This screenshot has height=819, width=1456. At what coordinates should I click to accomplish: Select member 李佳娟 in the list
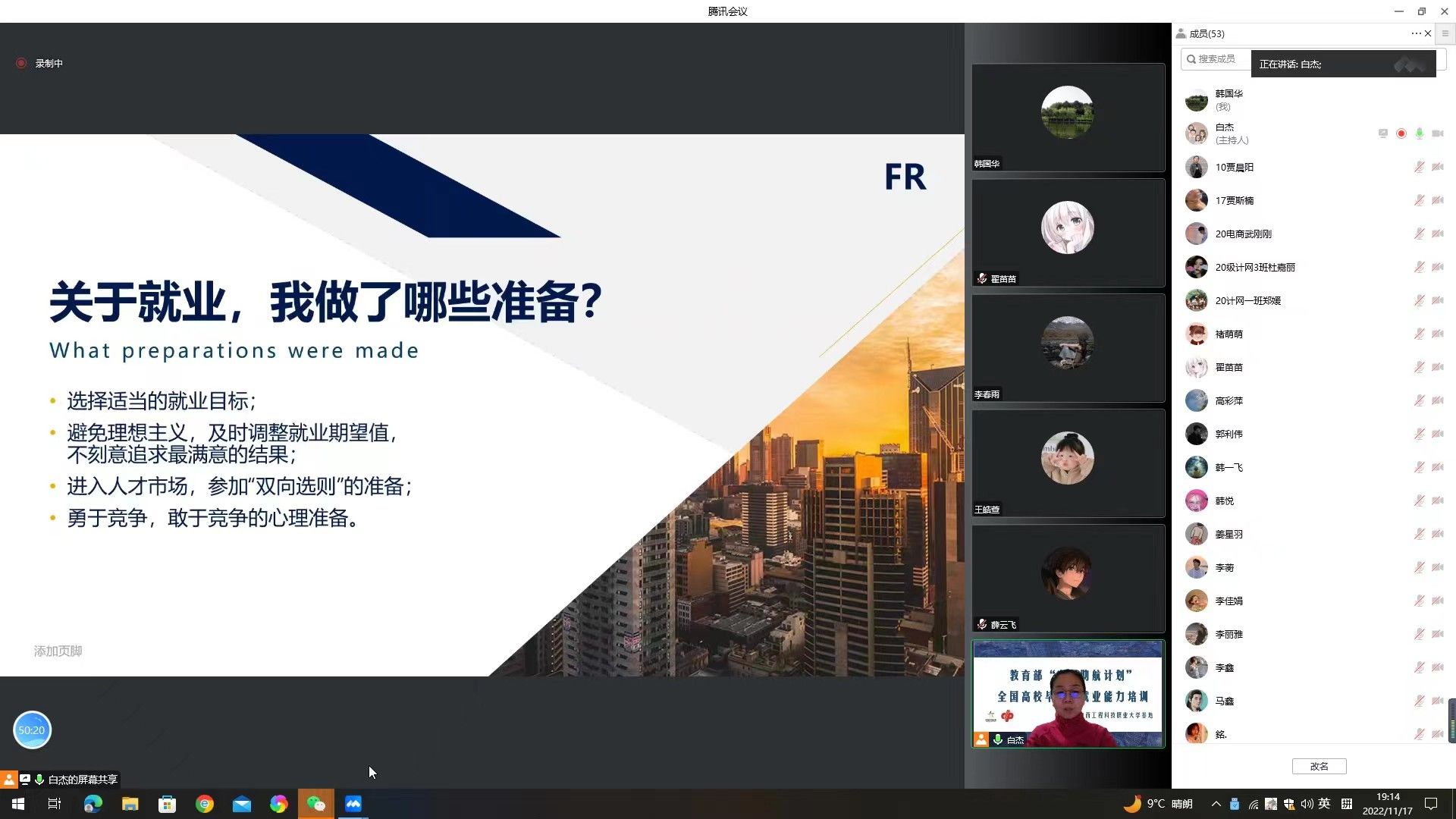(x=1312, y=601)
